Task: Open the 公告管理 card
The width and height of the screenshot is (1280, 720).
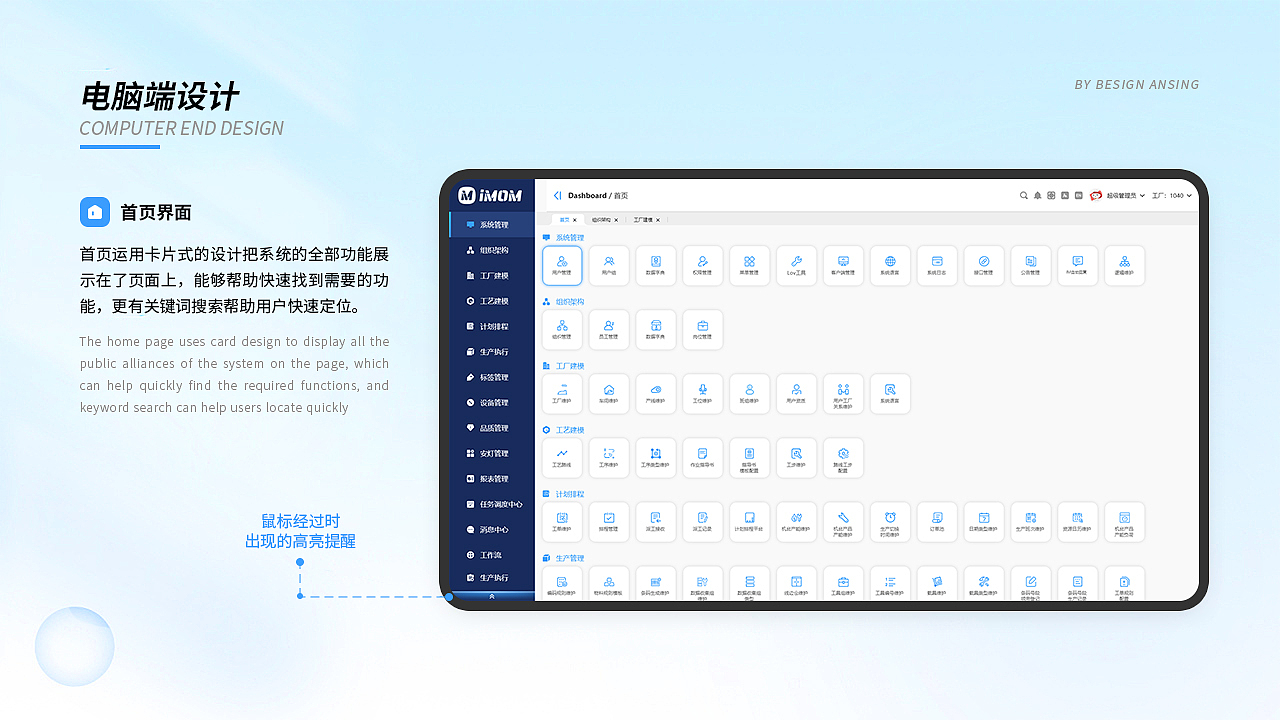Action: click(x=1031, y=266)
